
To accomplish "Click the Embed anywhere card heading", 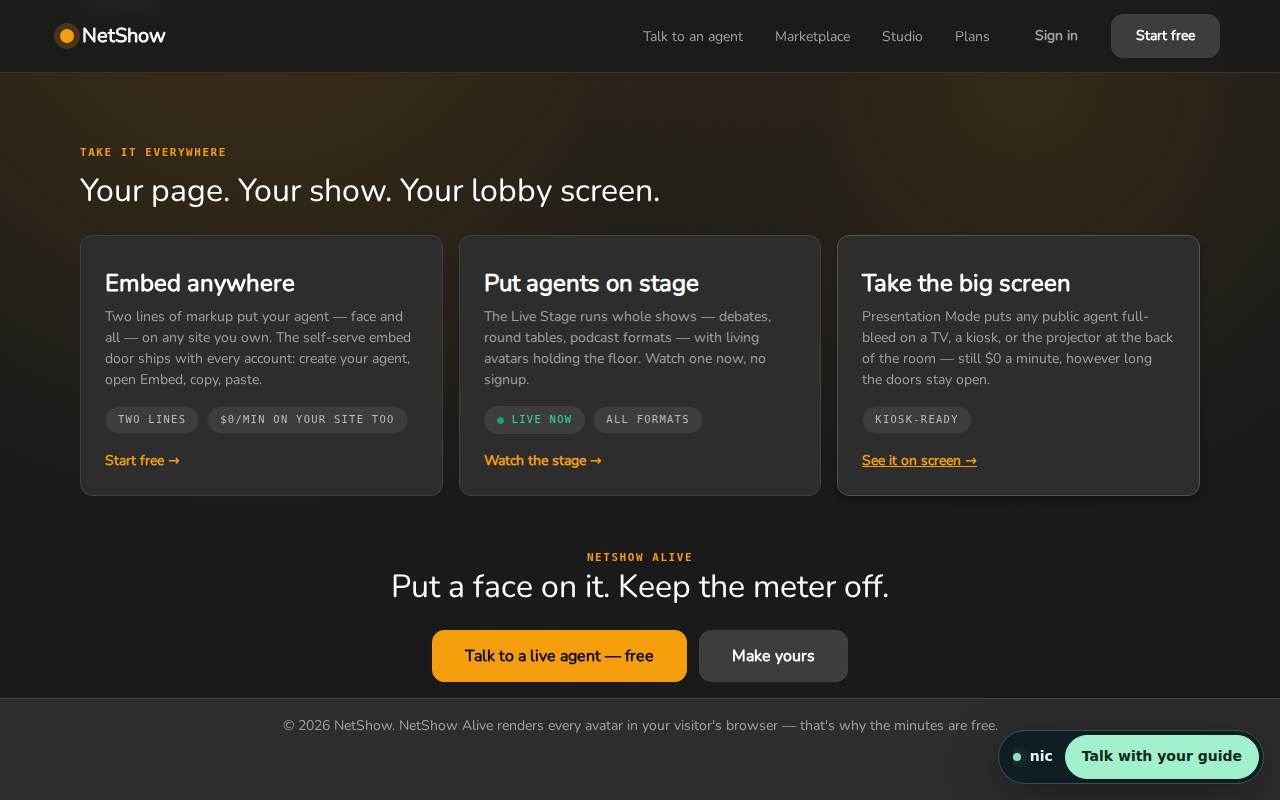I will 200,283.
